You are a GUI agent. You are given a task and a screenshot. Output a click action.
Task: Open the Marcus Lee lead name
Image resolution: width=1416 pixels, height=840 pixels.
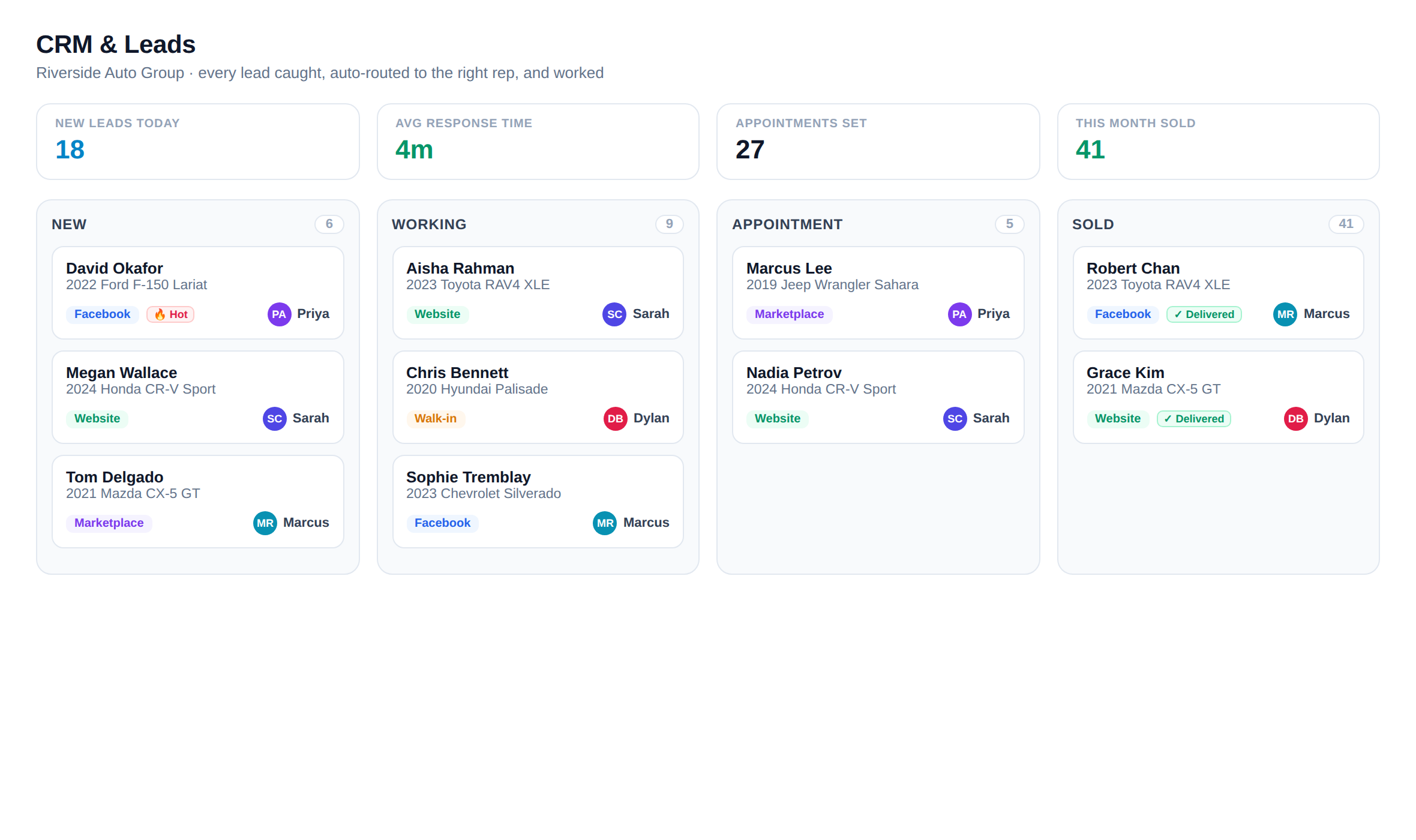(x=789, y=268)
